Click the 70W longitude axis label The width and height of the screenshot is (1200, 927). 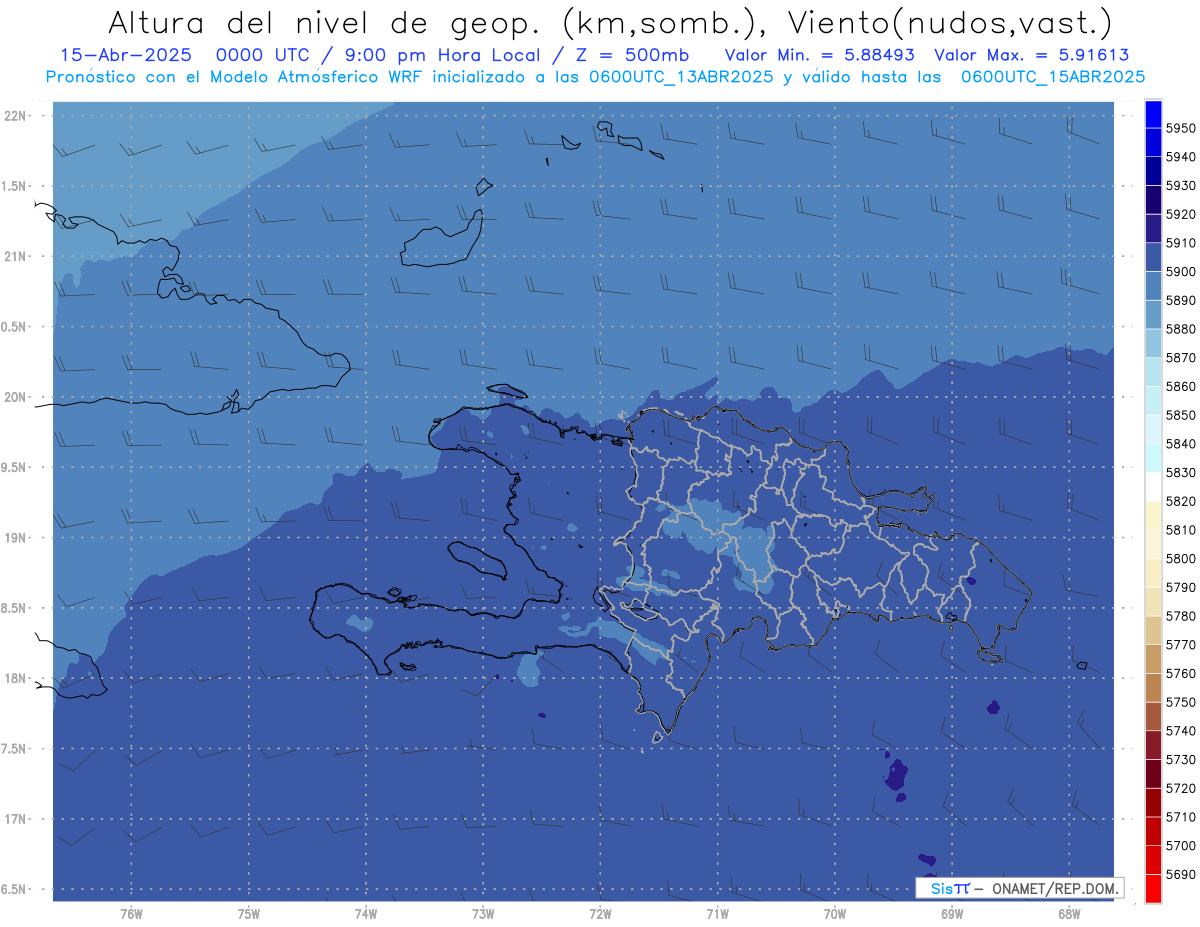835,914
